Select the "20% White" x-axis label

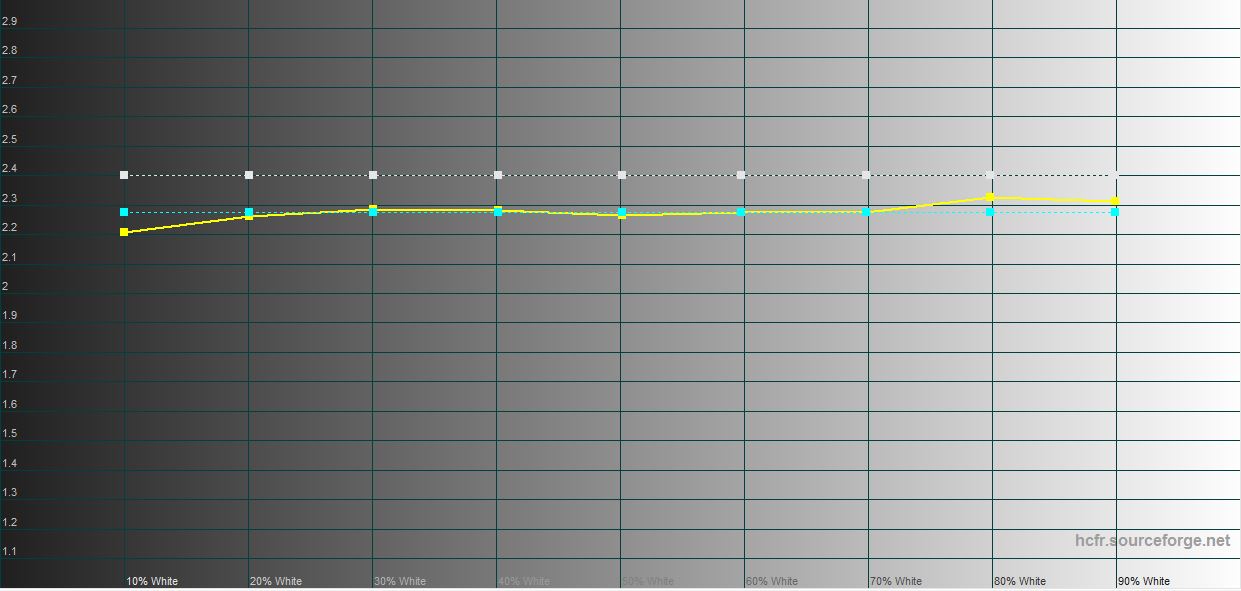(x=276, y=581)
